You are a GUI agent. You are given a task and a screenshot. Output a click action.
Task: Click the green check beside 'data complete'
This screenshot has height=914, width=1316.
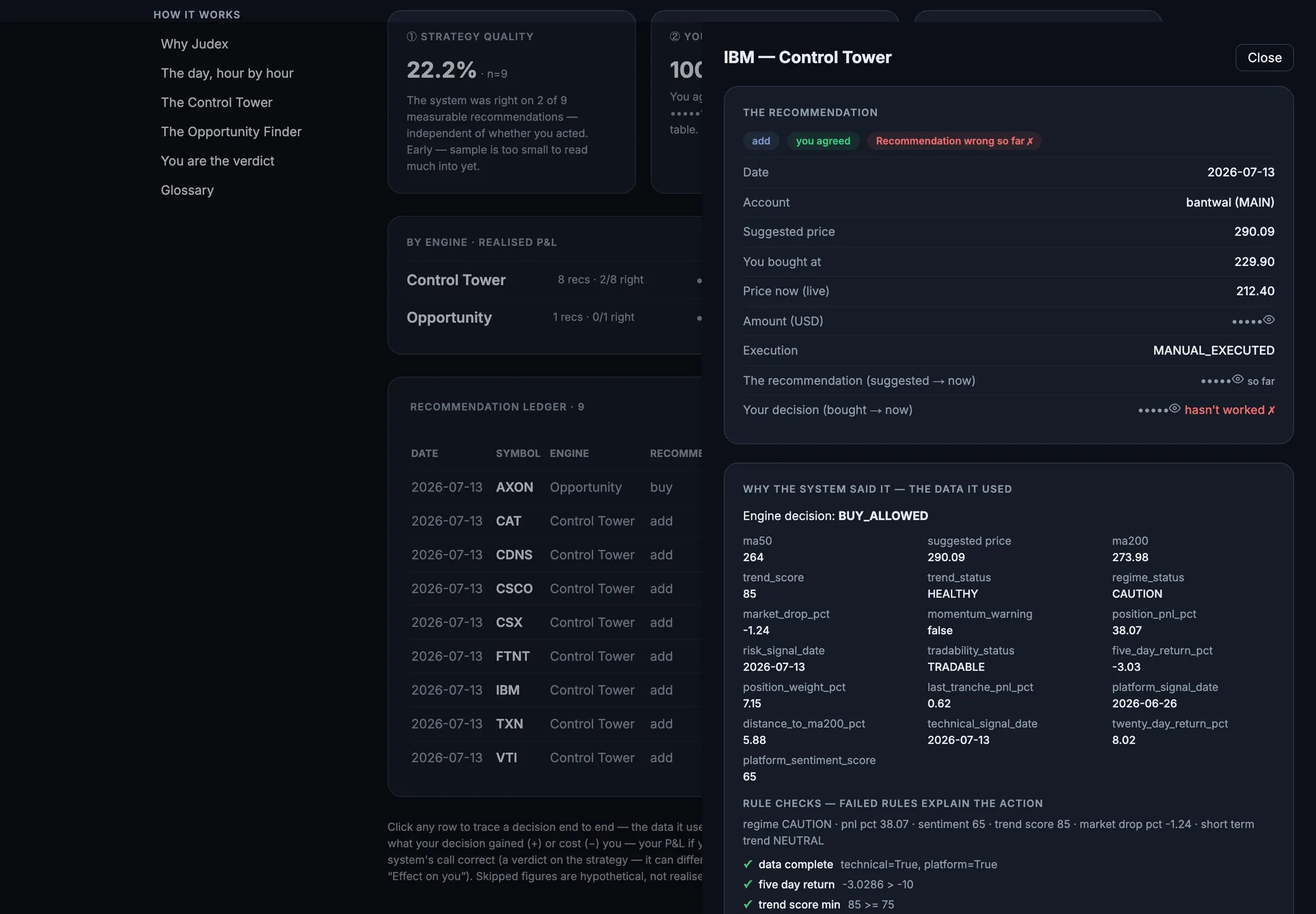[x=747, y=864]
